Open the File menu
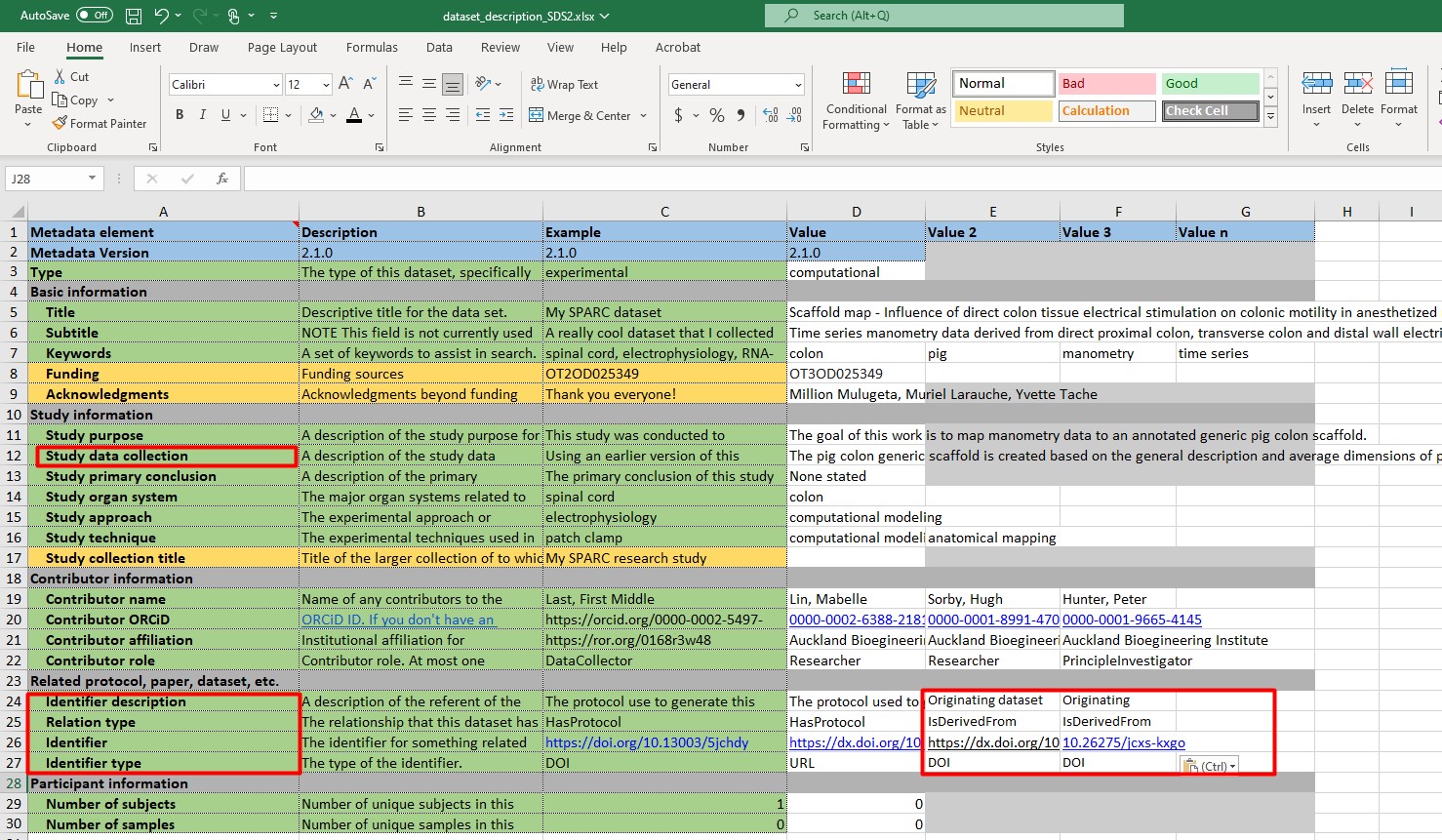Image resolution: width=1442 pixels, height=840 pixels. coord(26,47)
